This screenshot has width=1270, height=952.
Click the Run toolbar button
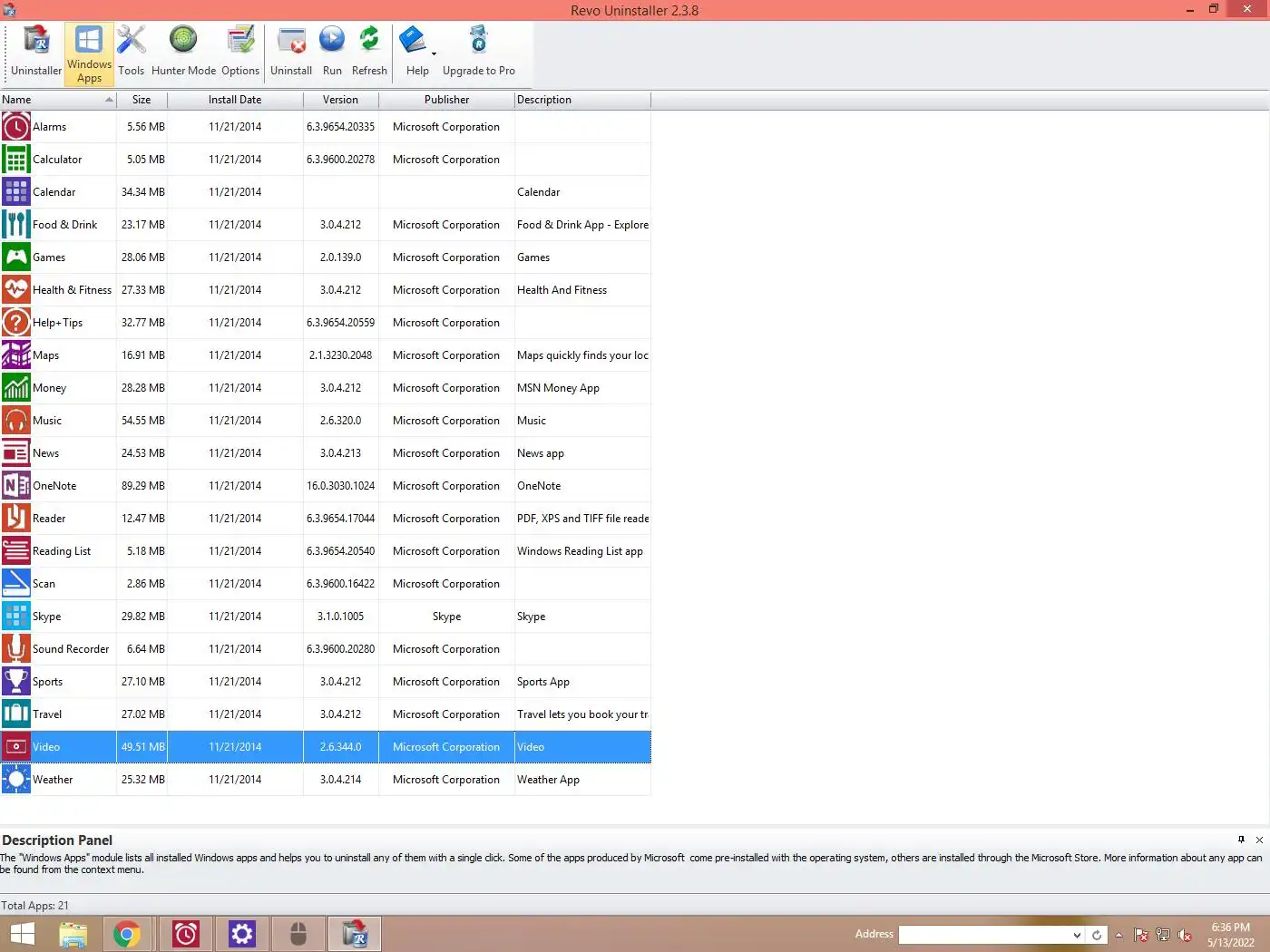point(332,53)
